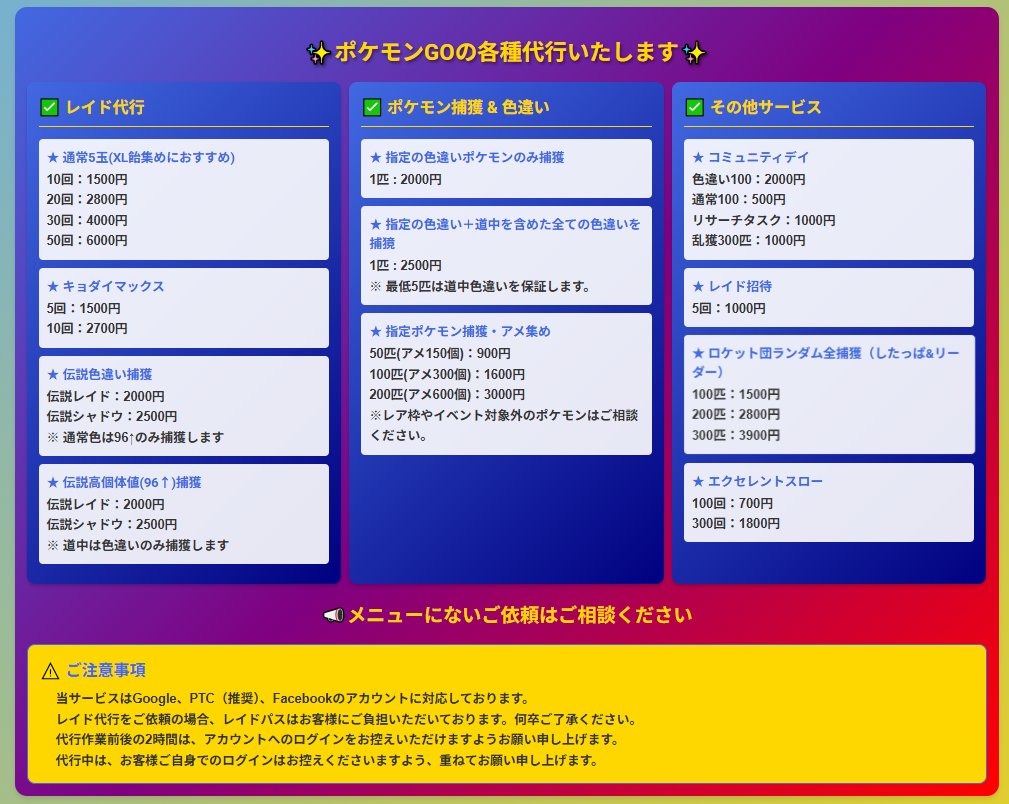Viewport: 1009px width, 804px height.
Task: Select the line 200匹(アメ600個)：3000円
Action: click(447, 394)
